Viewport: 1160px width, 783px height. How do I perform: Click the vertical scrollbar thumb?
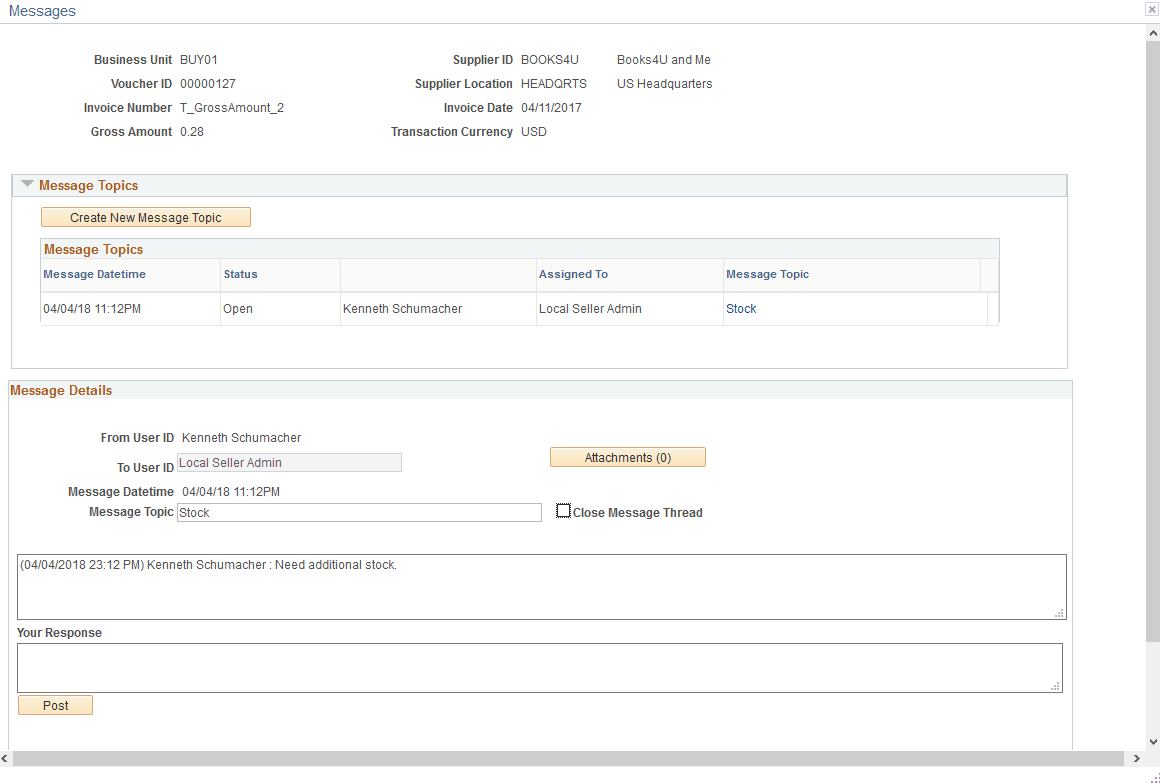pos(1153,340)
